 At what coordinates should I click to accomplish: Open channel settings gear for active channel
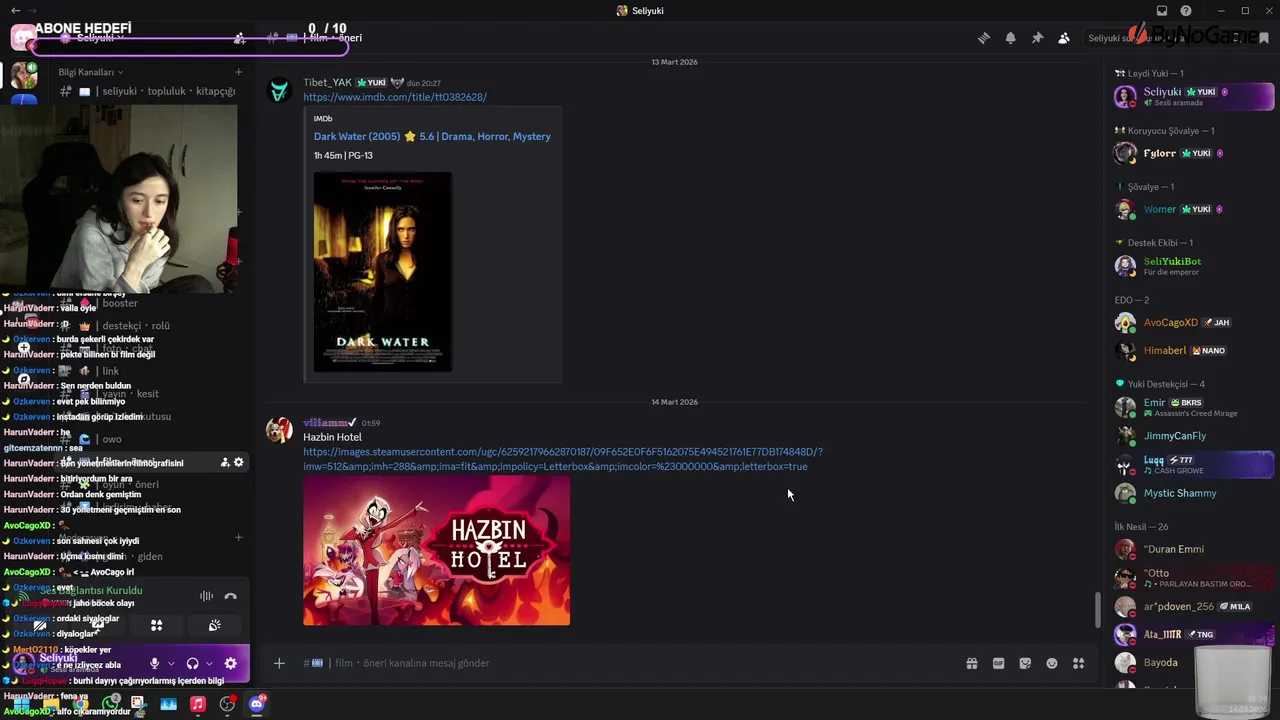(x=239, y=462)
